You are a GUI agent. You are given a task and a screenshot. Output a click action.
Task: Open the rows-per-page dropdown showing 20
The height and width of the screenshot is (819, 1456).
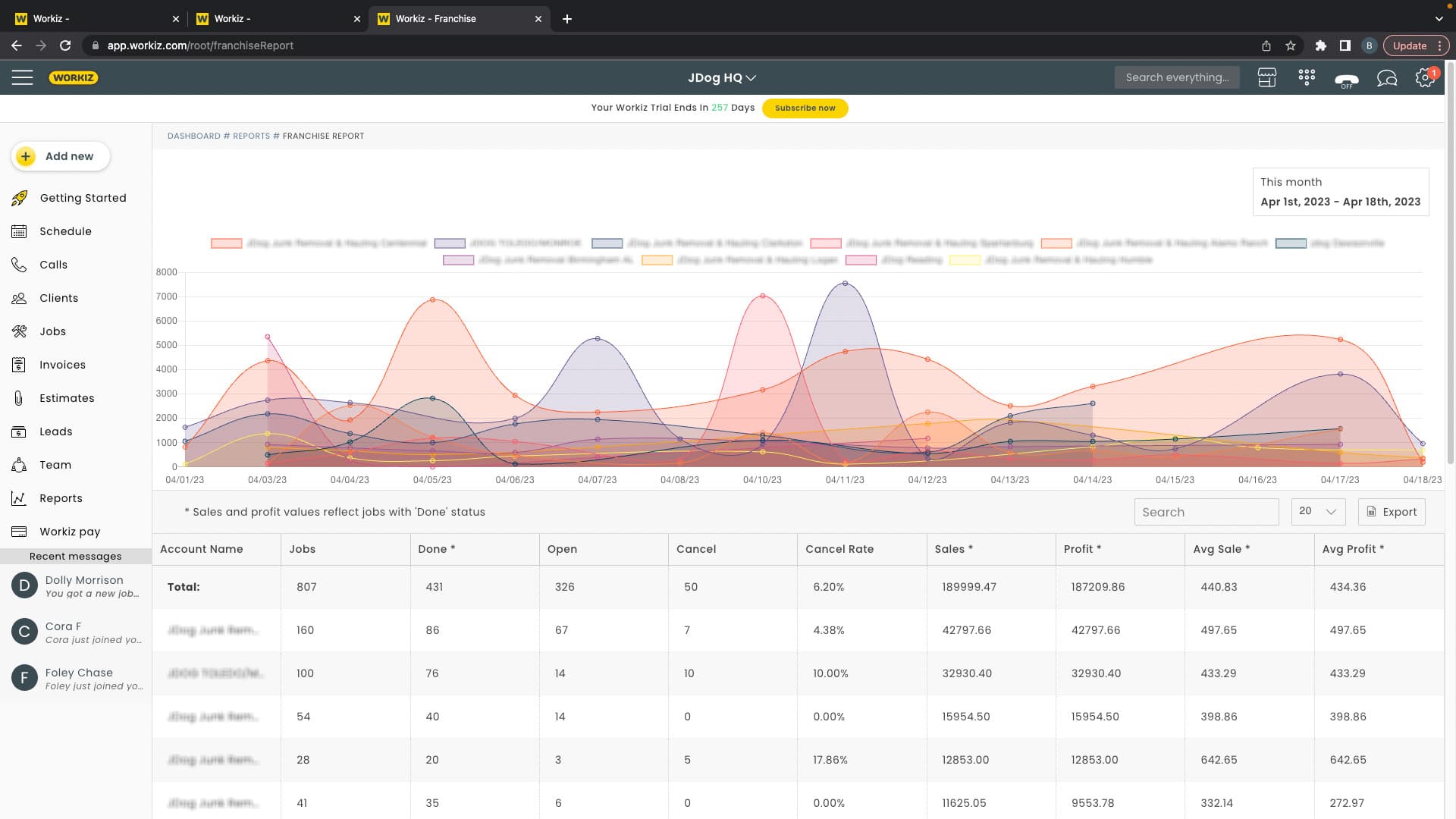[1318, 512]
